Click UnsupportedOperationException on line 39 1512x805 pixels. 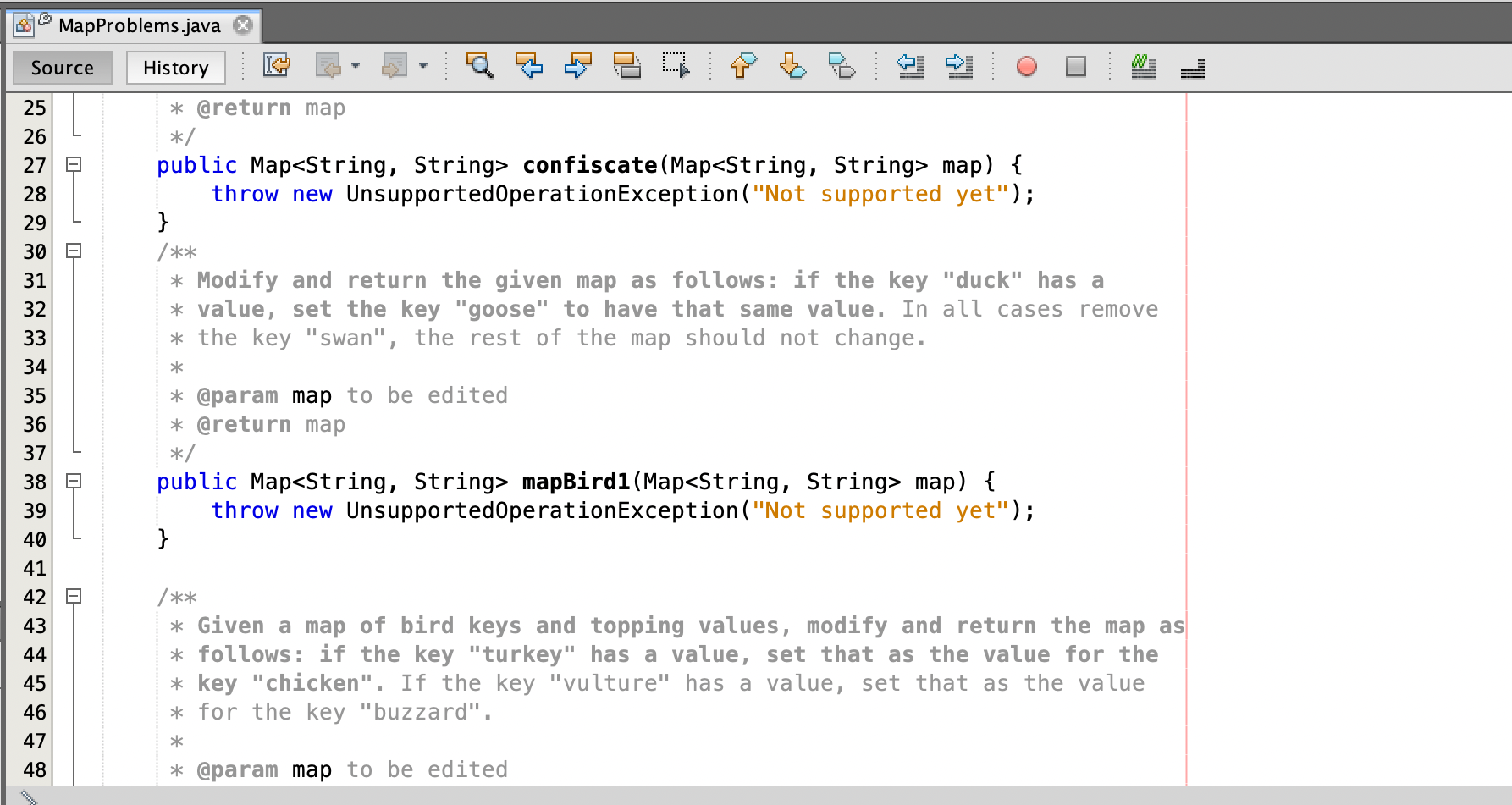(543, 510)
